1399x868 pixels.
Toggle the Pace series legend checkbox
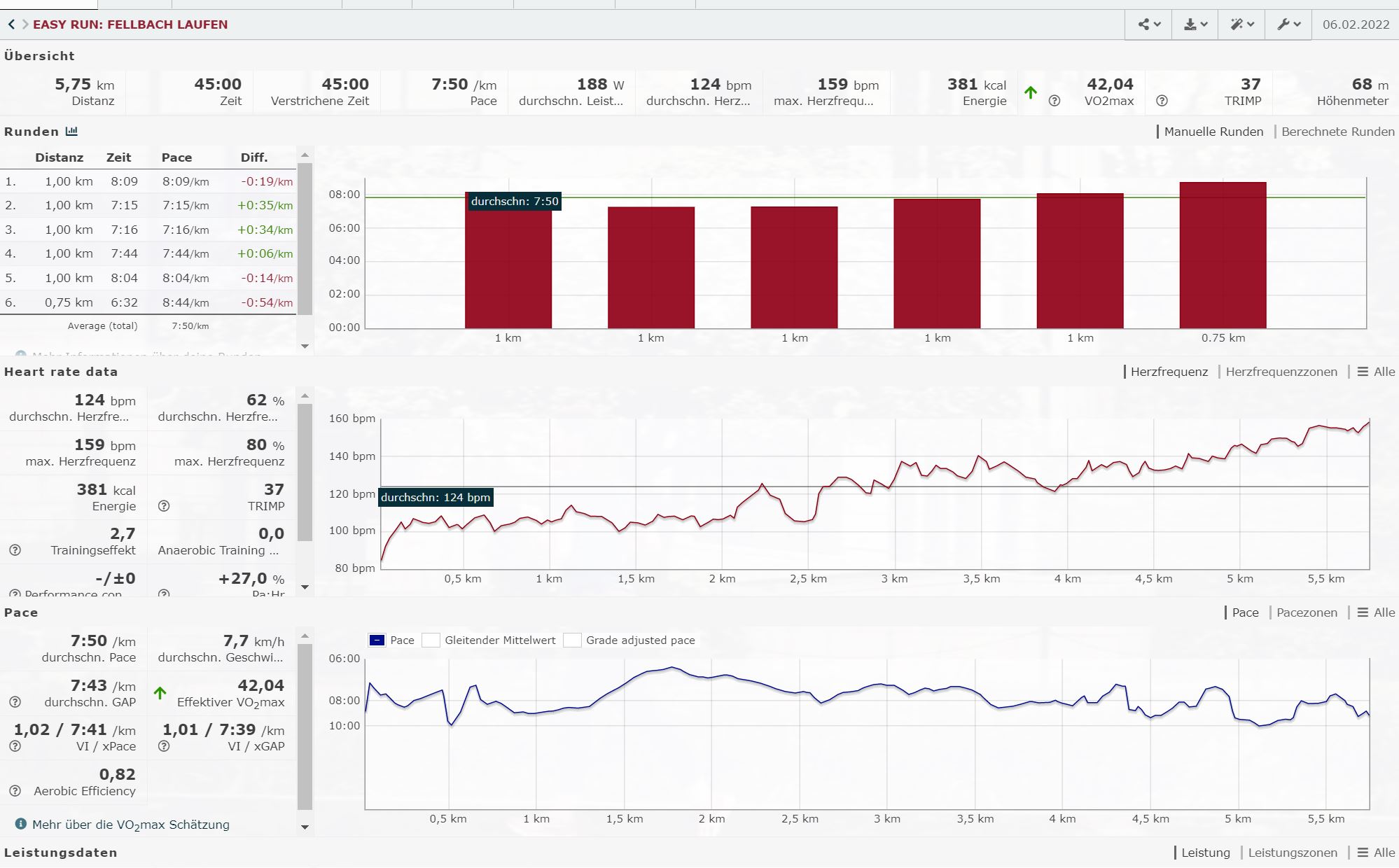pyautogui.click(x=377, y=640)
